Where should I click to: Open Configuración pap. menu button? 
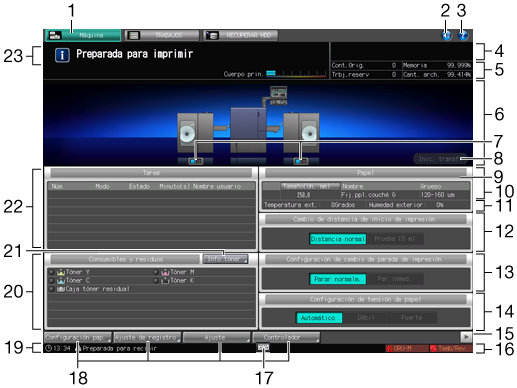[x=78, y=337]
